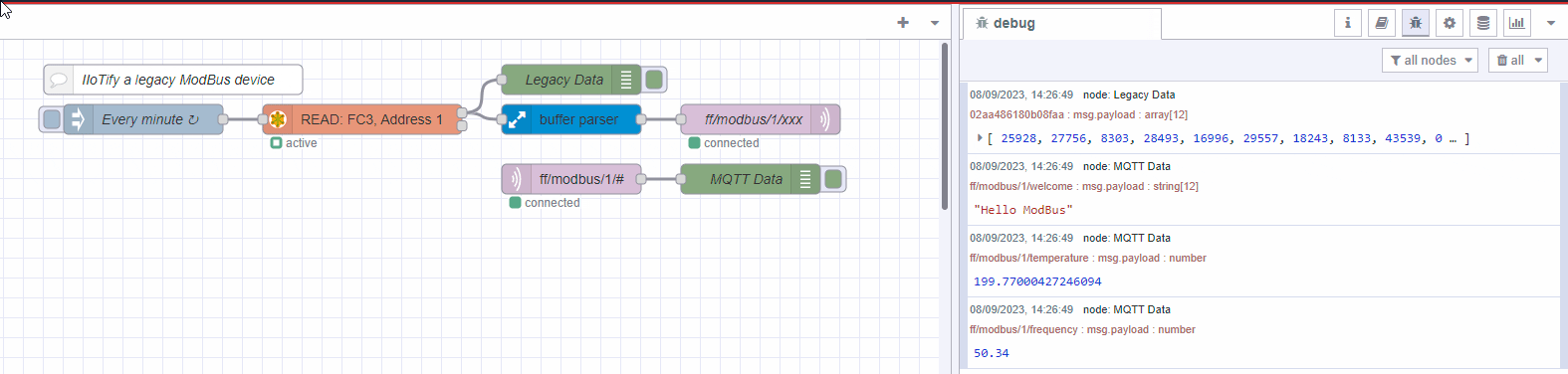The width and height of the screenshot is (1568, 374).
Task: Switch to the debug tab
Action: [1061, 23]
